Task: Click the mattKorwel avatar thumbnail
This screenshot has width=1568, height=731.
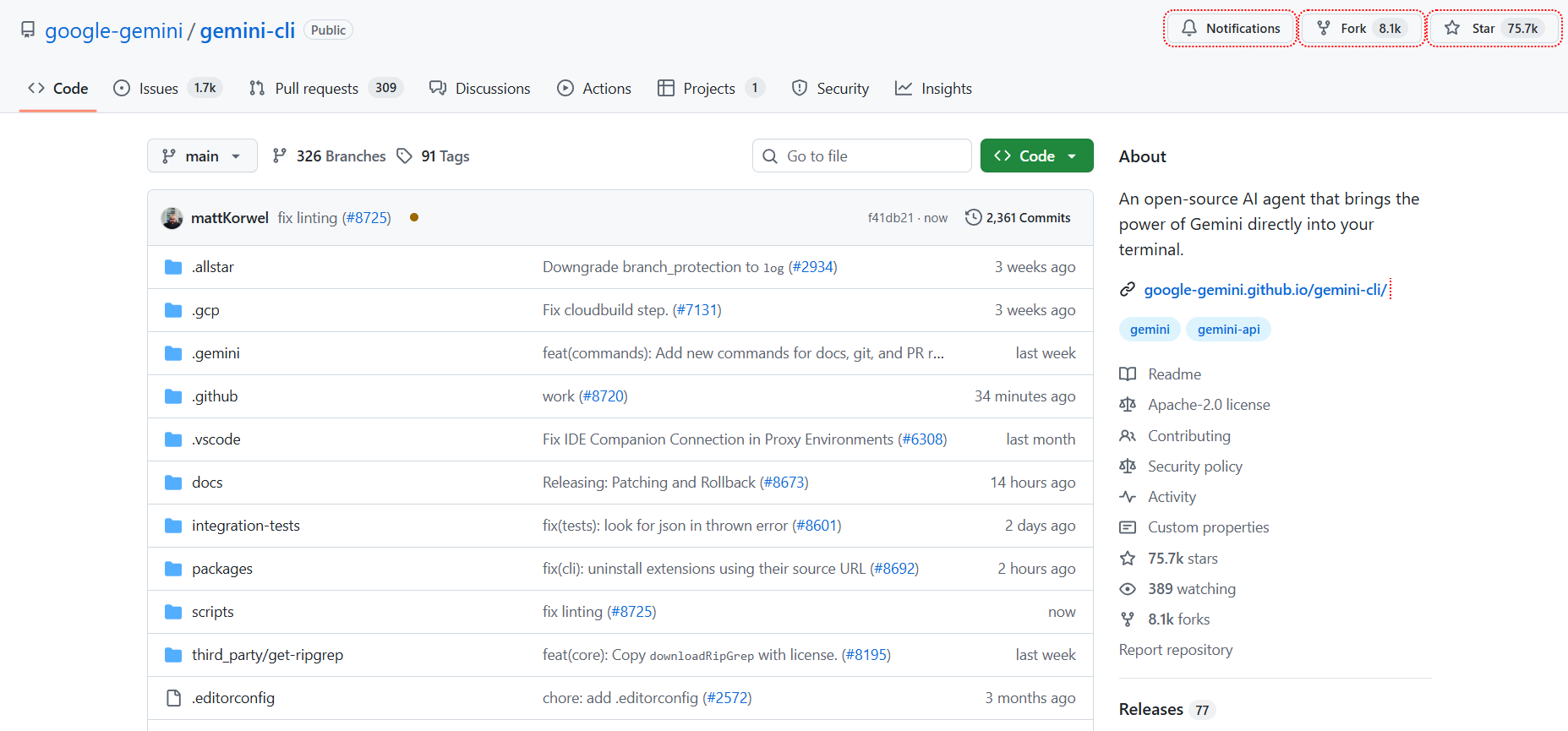Action: (x=172, y=218)
